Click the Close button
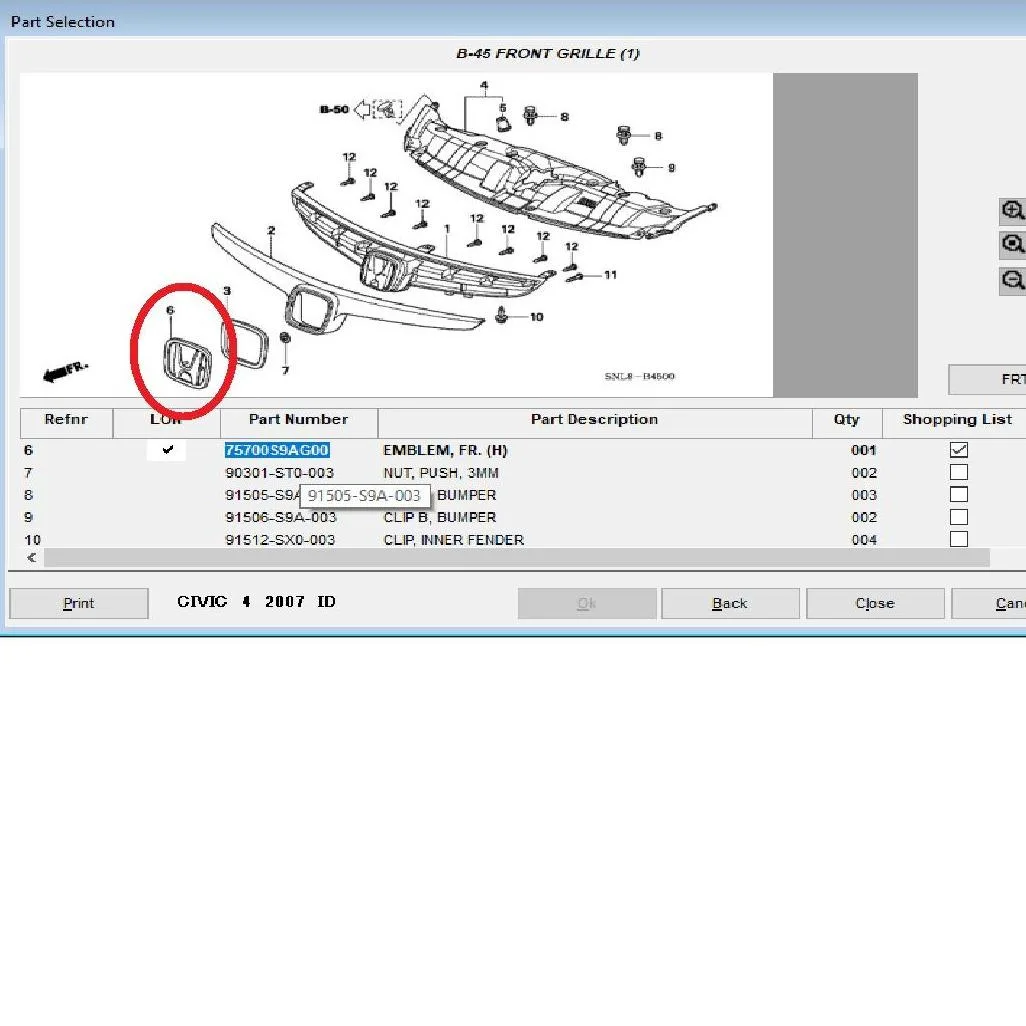 coord(875,603)
